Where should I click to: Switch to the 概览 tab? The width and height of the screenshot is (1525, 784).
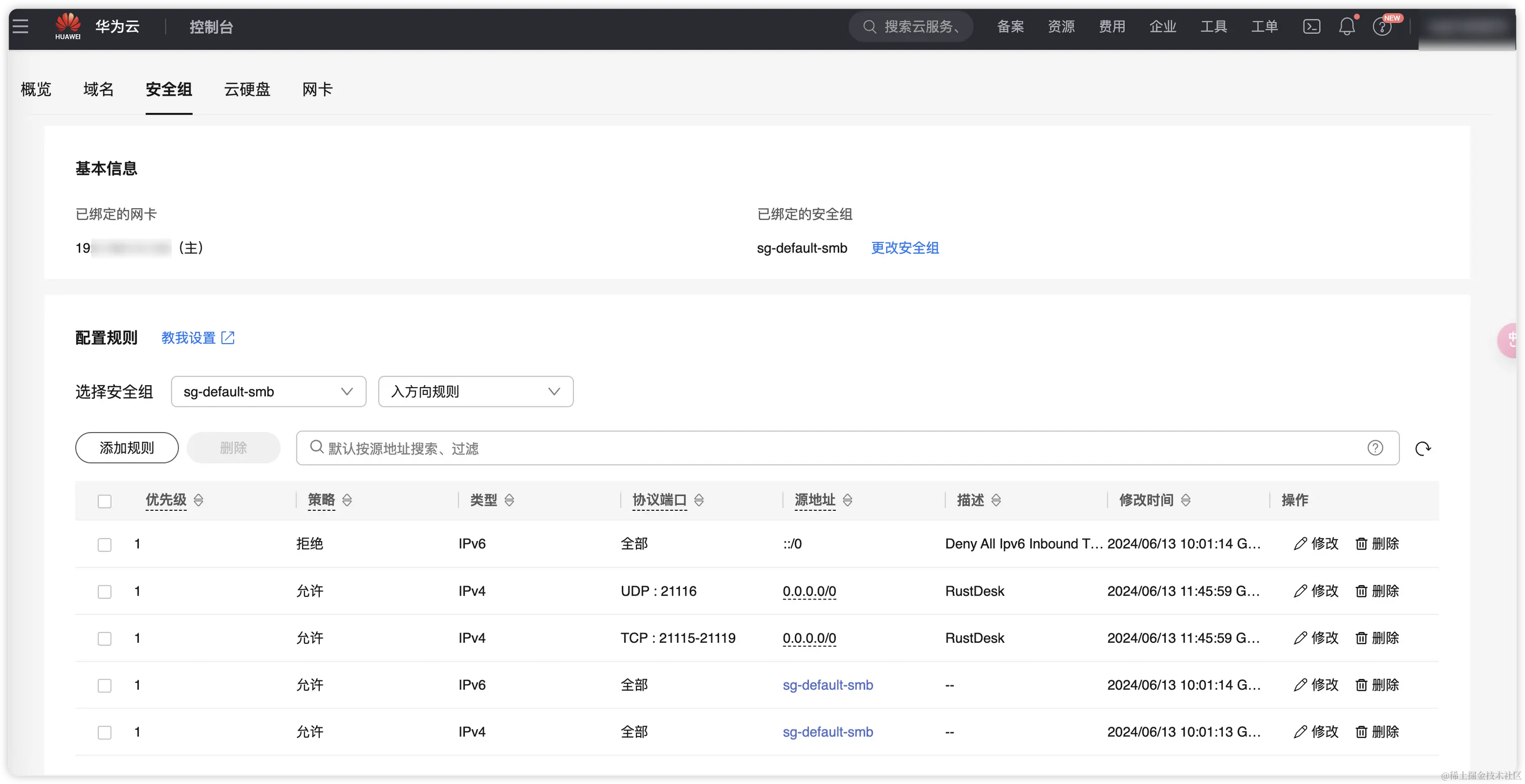coord(36,89)
